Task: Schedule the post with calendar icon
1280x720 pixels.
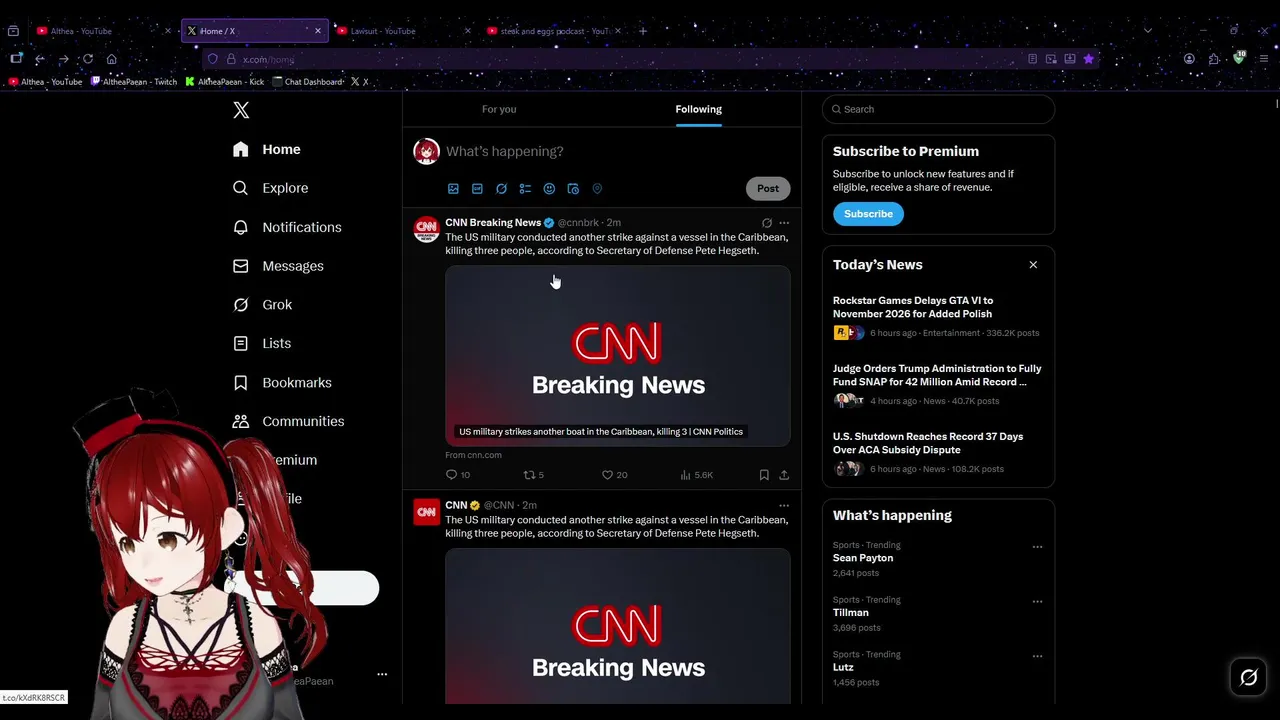Action: (x=573, y=188)
